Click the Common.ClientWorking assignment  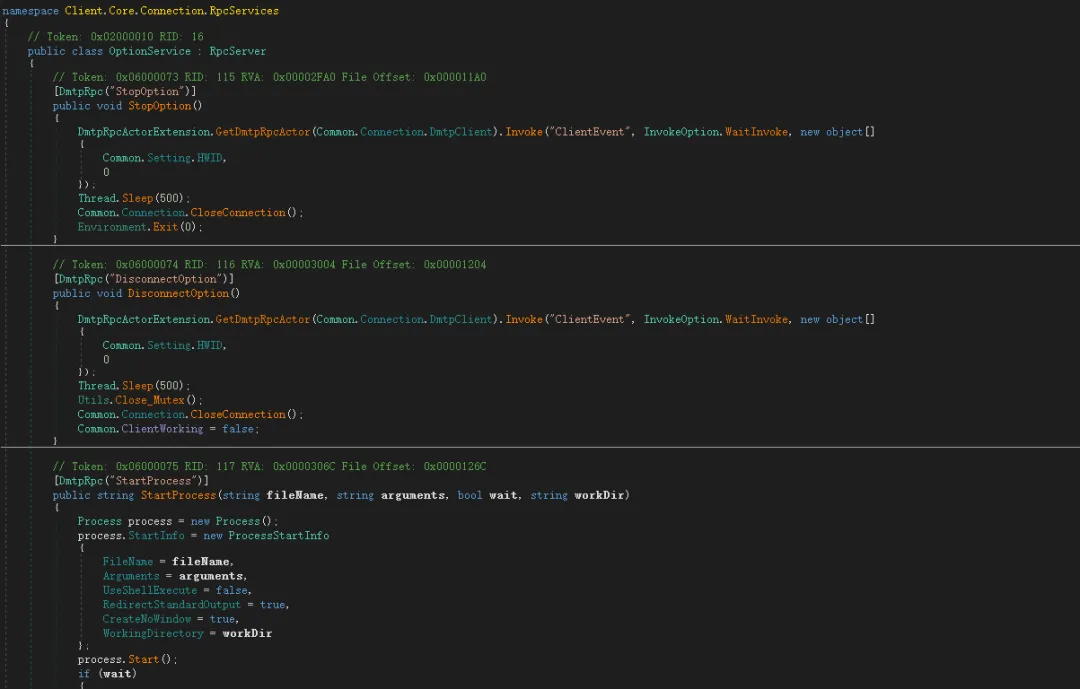168,429
